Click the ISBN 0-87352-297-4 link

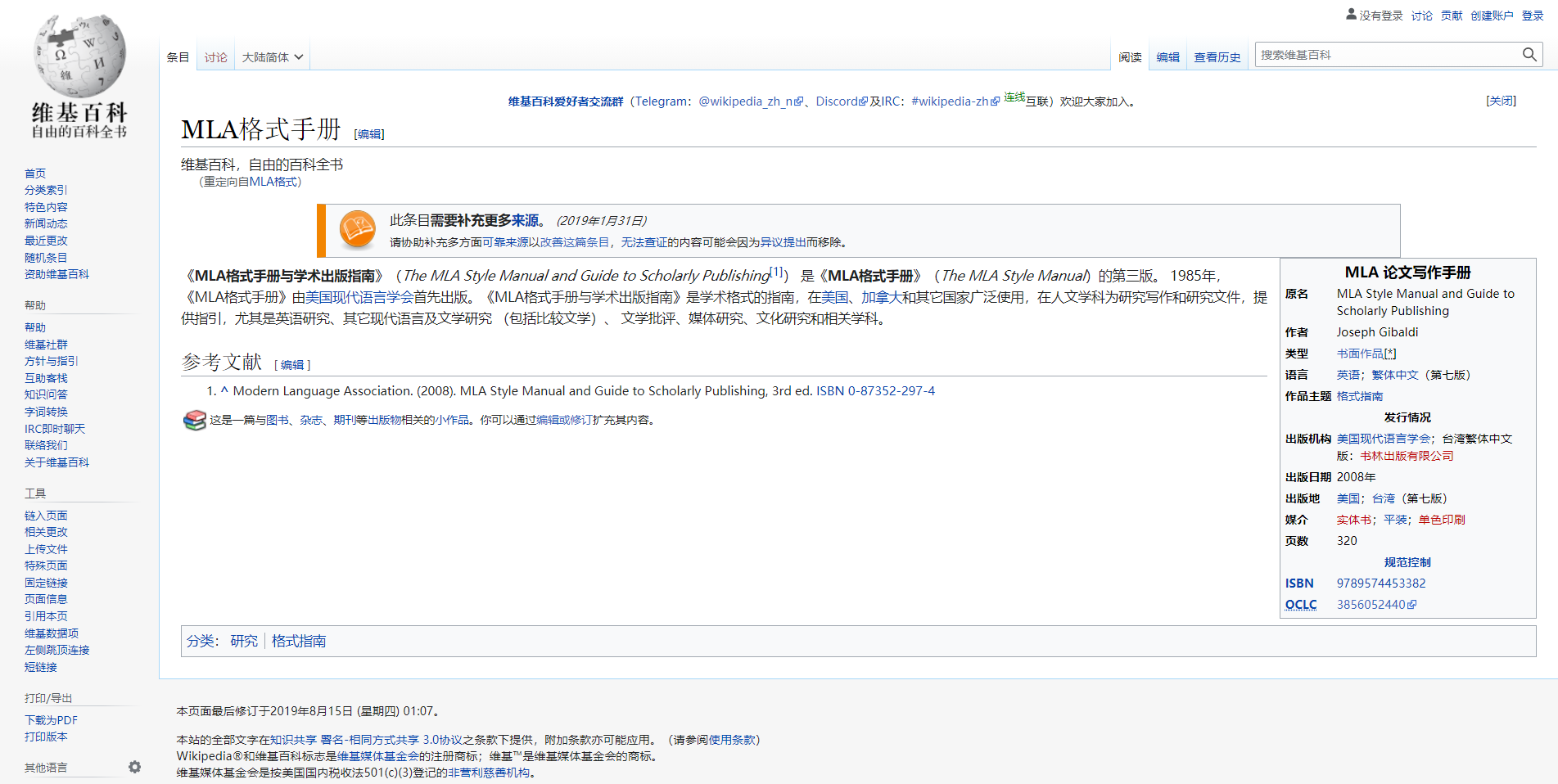[x=874, y=390]
